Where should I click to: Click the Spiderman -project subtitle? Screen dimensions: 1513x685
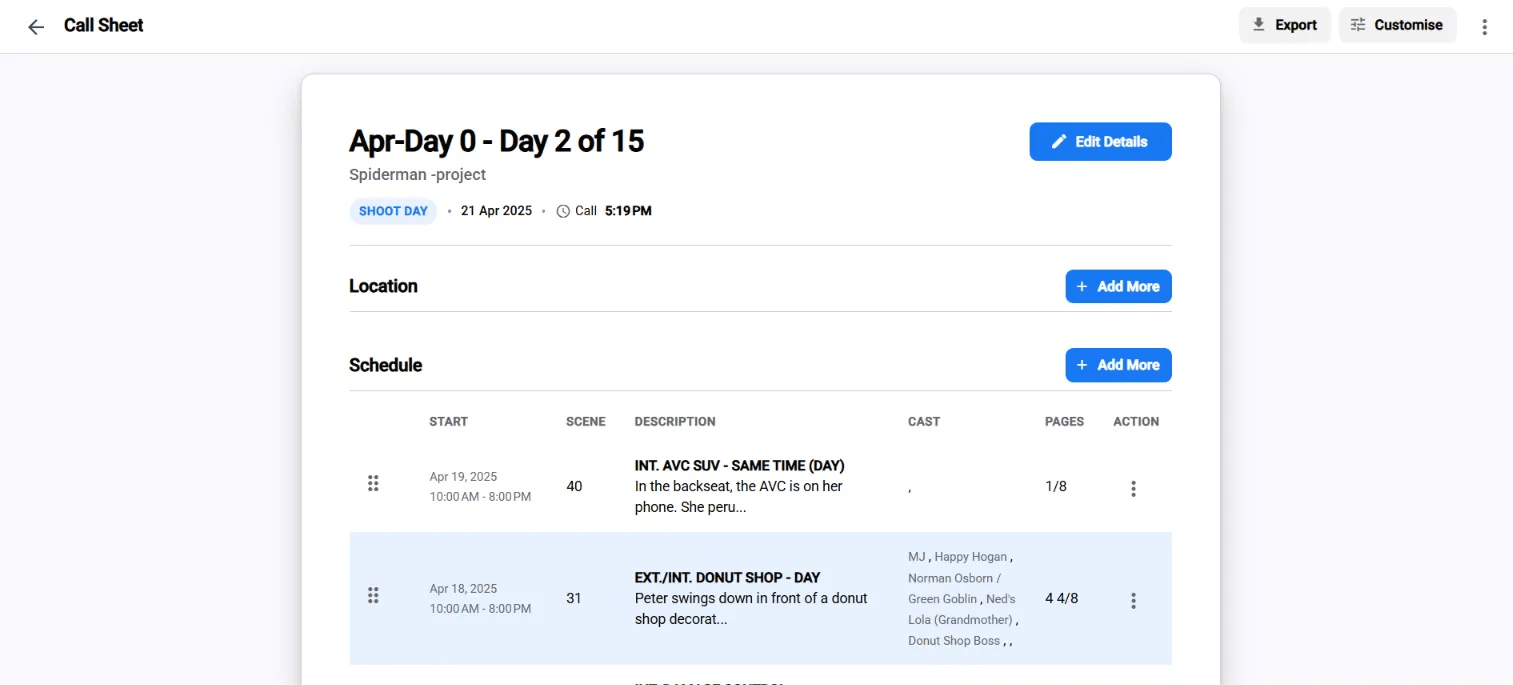417,175
